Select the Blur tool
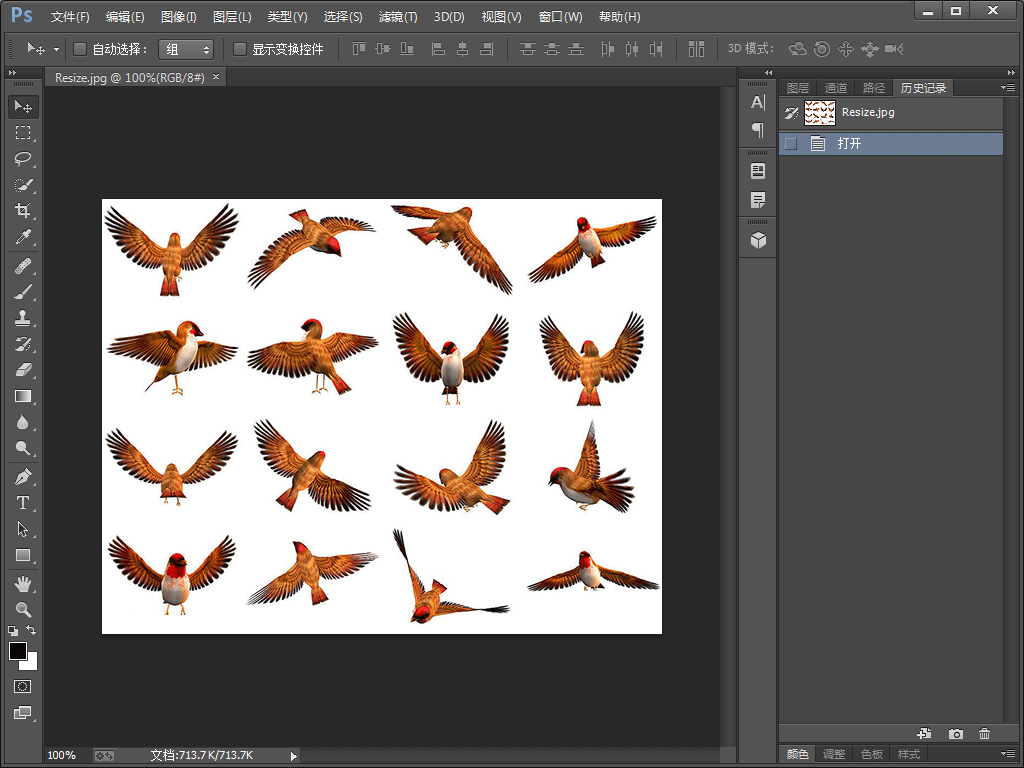1024x768 pixels. tap(23, 422)
